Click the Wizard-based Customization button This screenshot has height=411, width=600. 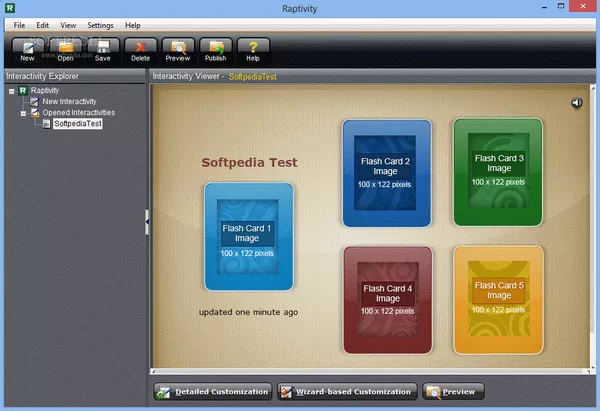(346, 391)
